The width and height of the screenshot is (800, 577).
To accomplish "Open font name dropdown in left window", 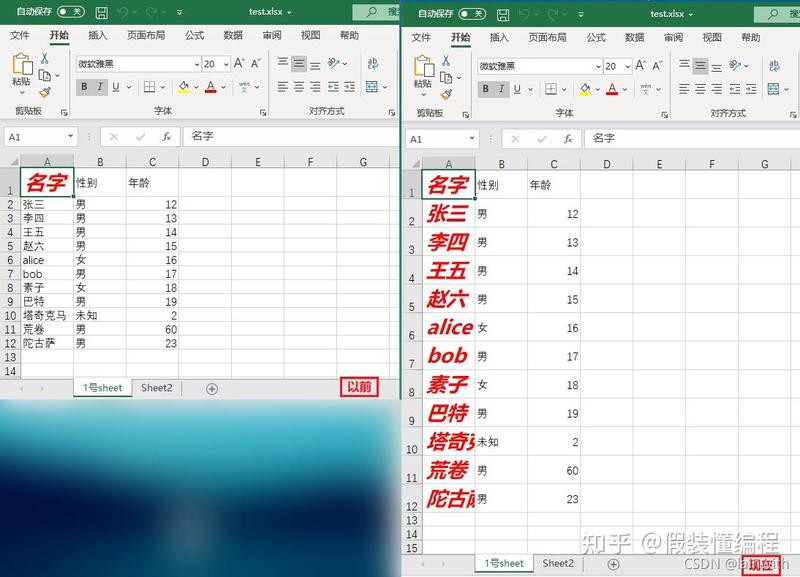I will pos(196,64).
